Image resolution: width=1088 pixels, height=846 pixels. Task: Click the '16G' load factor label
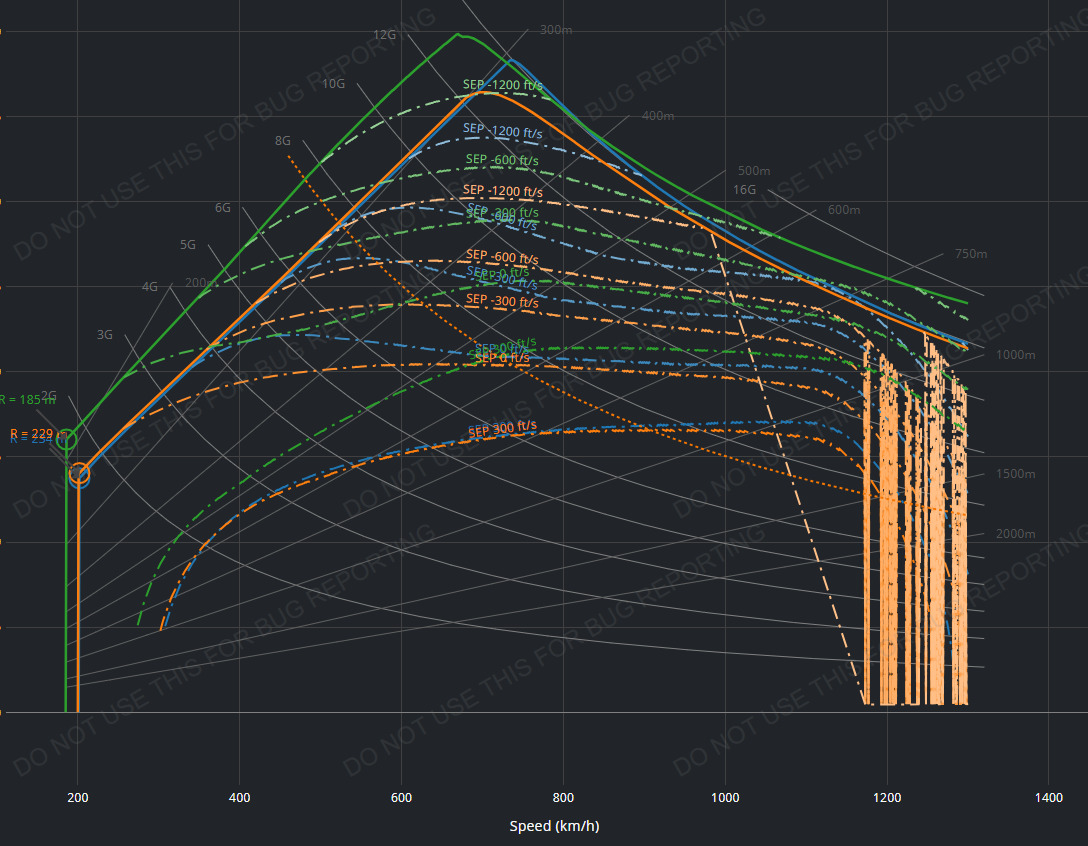click(744, 189)
